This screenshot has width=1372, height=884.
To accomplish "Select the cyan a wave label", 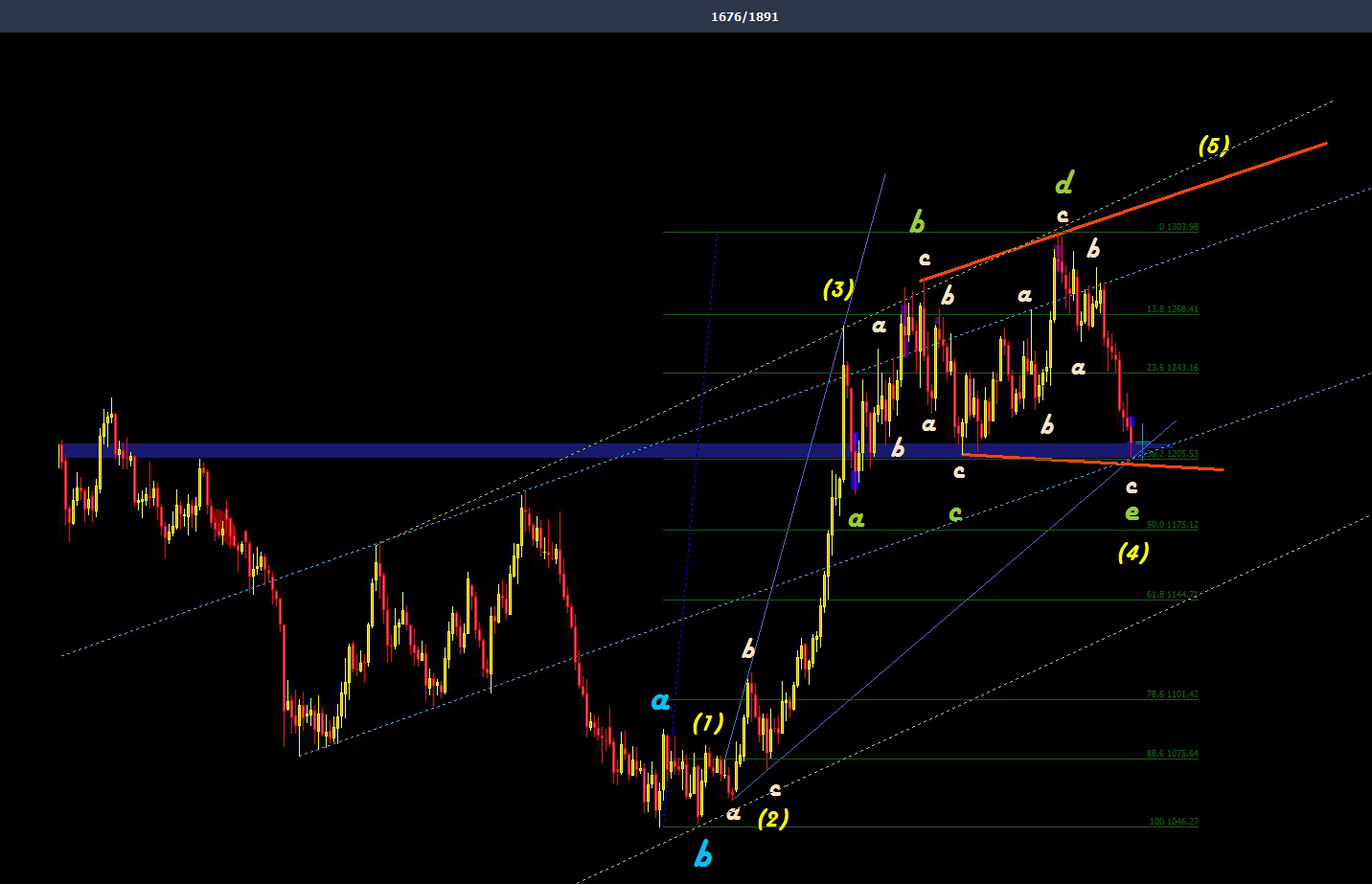I will pos(660,702).
